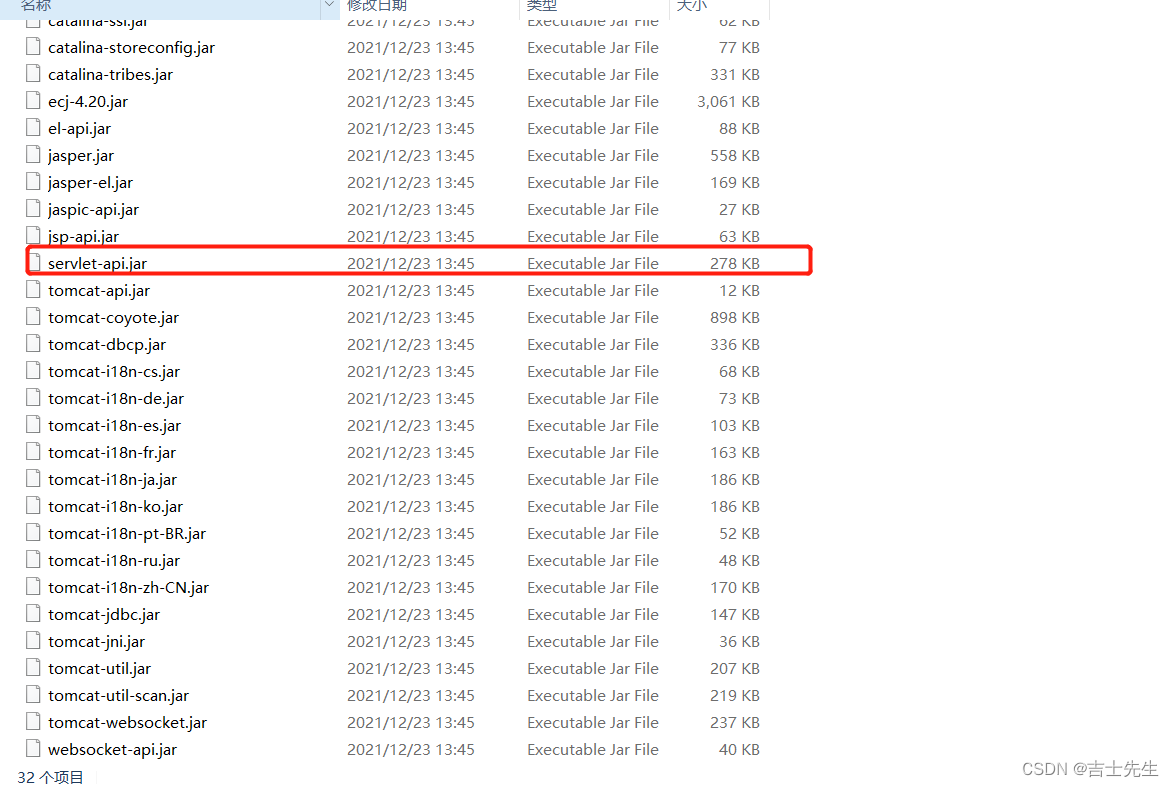Click the 898 KB size of tomcat-coyote.jar
This screenshot has width=1174, height=787.
click(x=734, y=318)
